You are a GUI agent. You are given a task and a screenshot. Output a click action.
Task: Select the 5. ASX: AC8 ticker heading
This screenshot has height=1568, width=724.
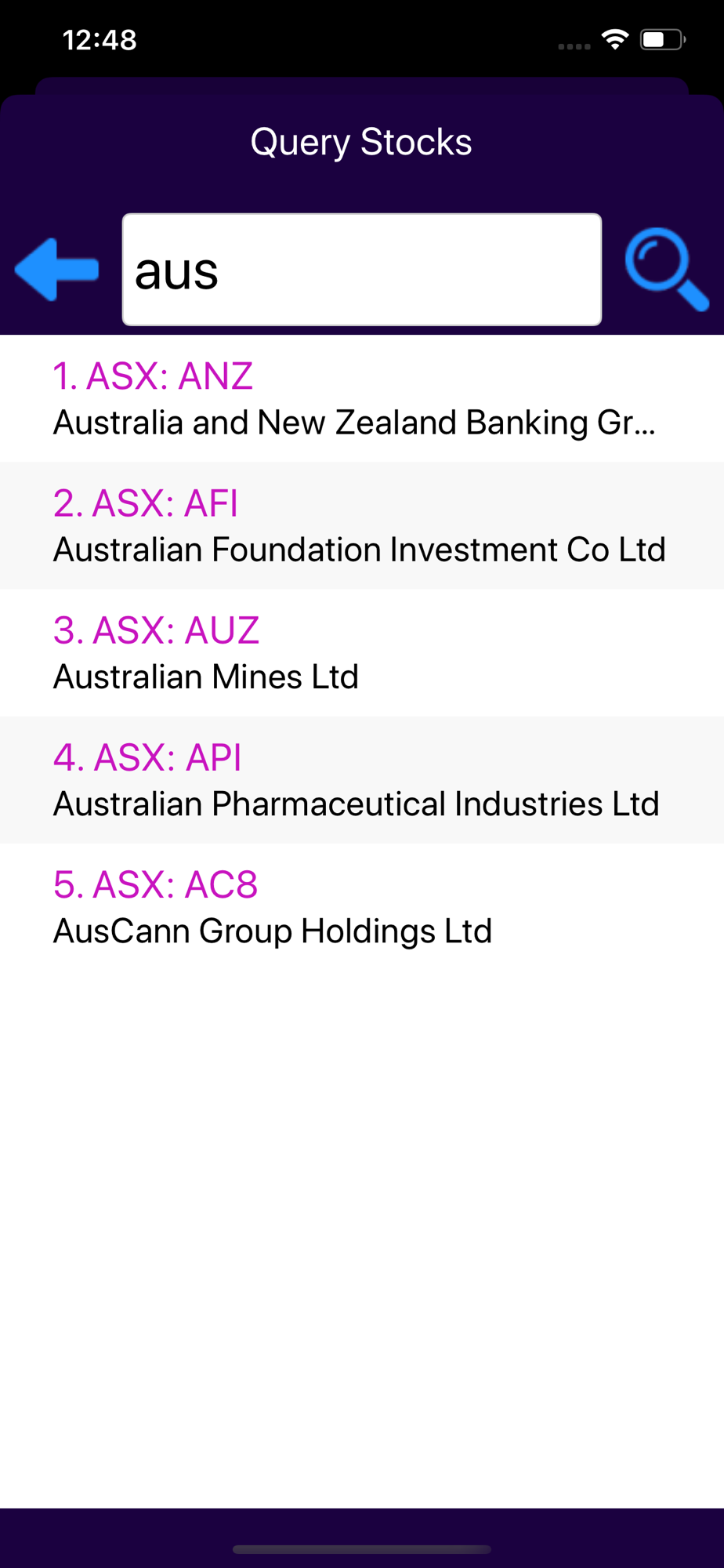155,884
